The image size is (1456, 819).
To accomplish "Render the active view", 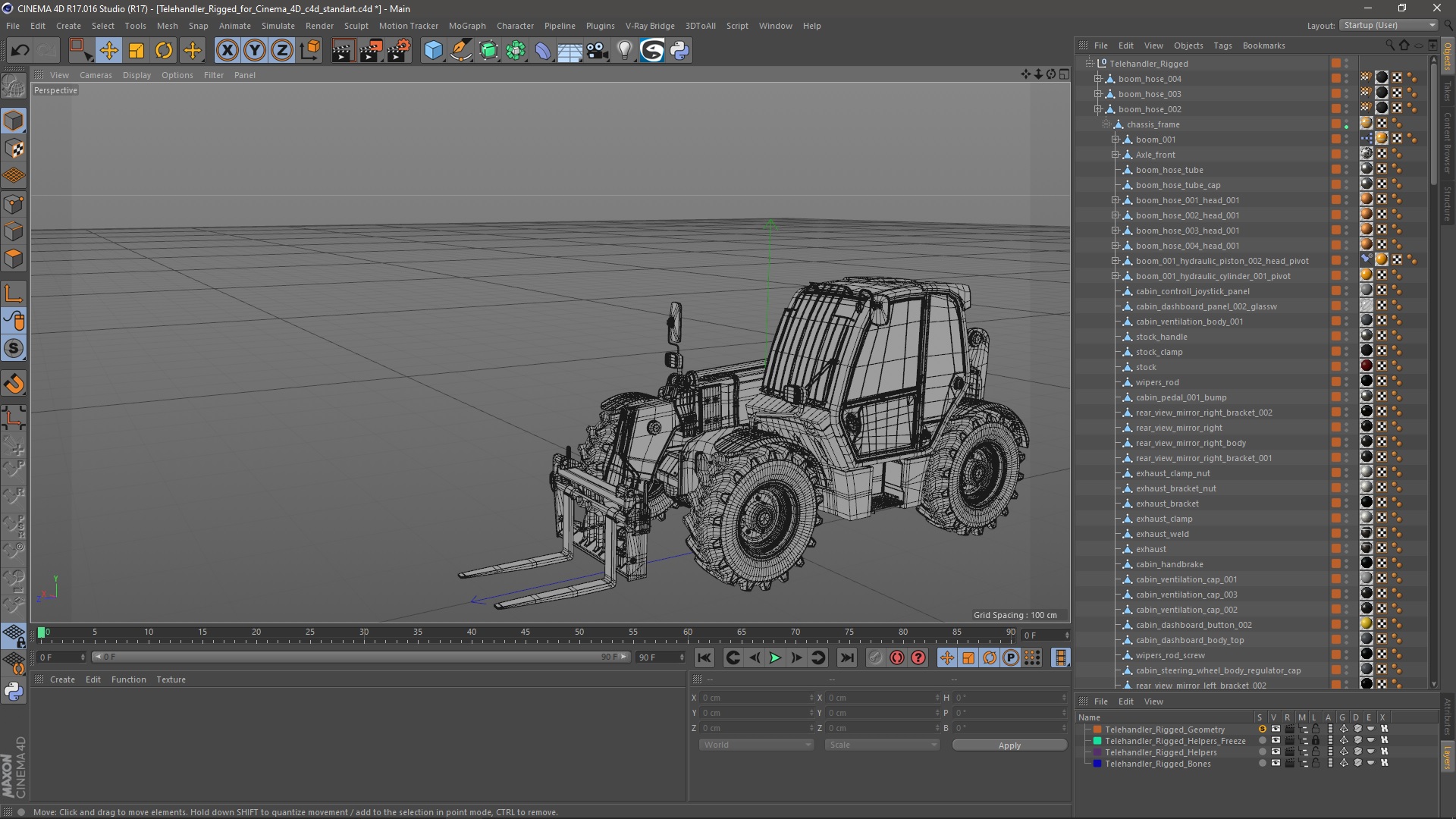I will [343, 51].
